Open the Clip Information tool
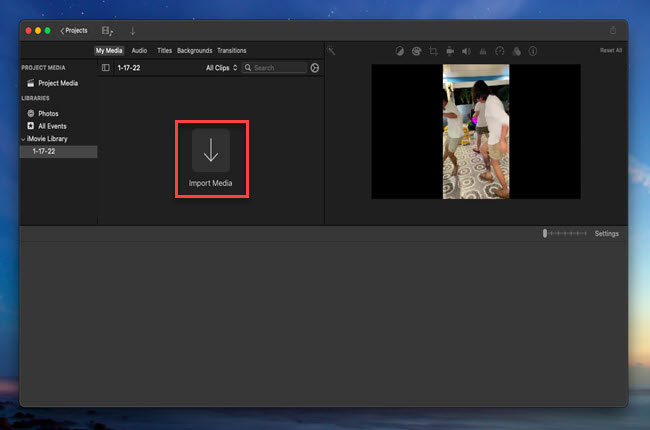 532,51
